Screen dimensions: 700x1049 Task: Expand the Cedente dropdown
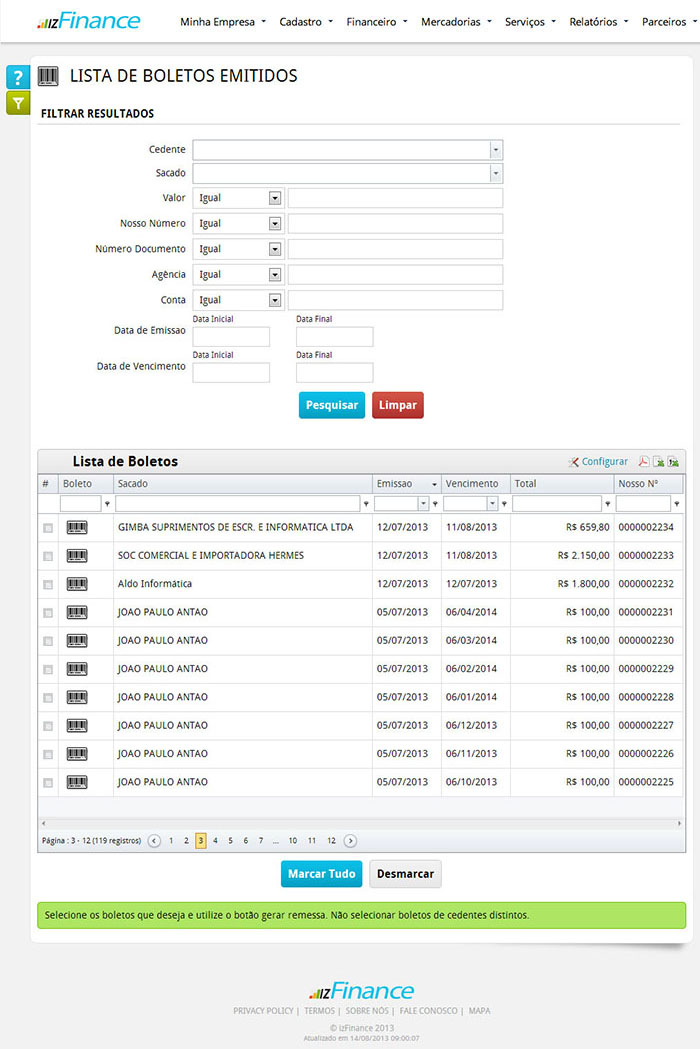click(496, 150)
